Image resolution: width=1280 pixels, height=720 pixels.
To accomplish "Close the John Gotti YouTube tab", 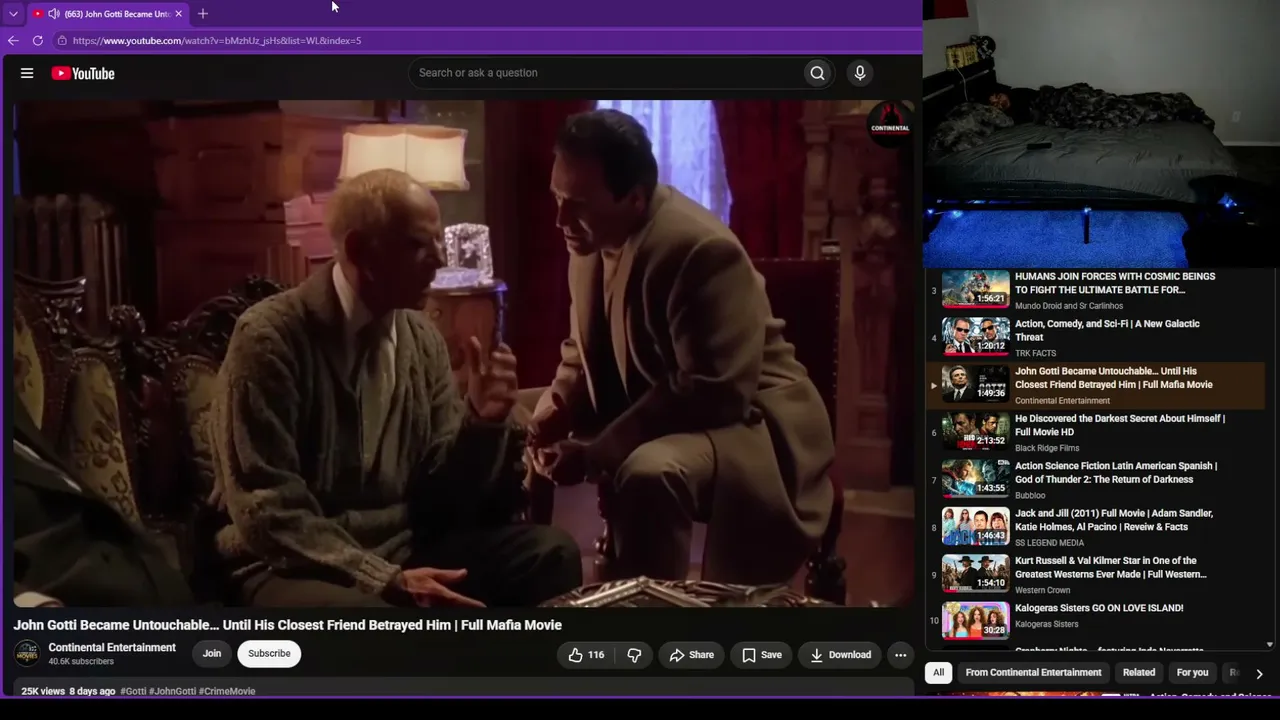I will pyautogui.click(x=178, y=14).
